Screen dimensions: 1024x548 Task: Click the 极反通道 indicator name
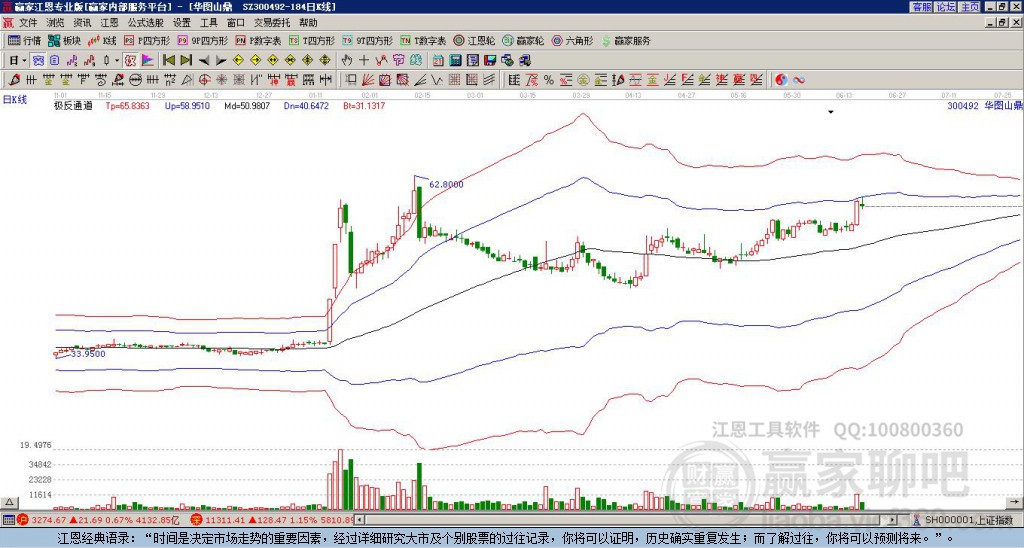pyautogui.click(x=73, y=105)
